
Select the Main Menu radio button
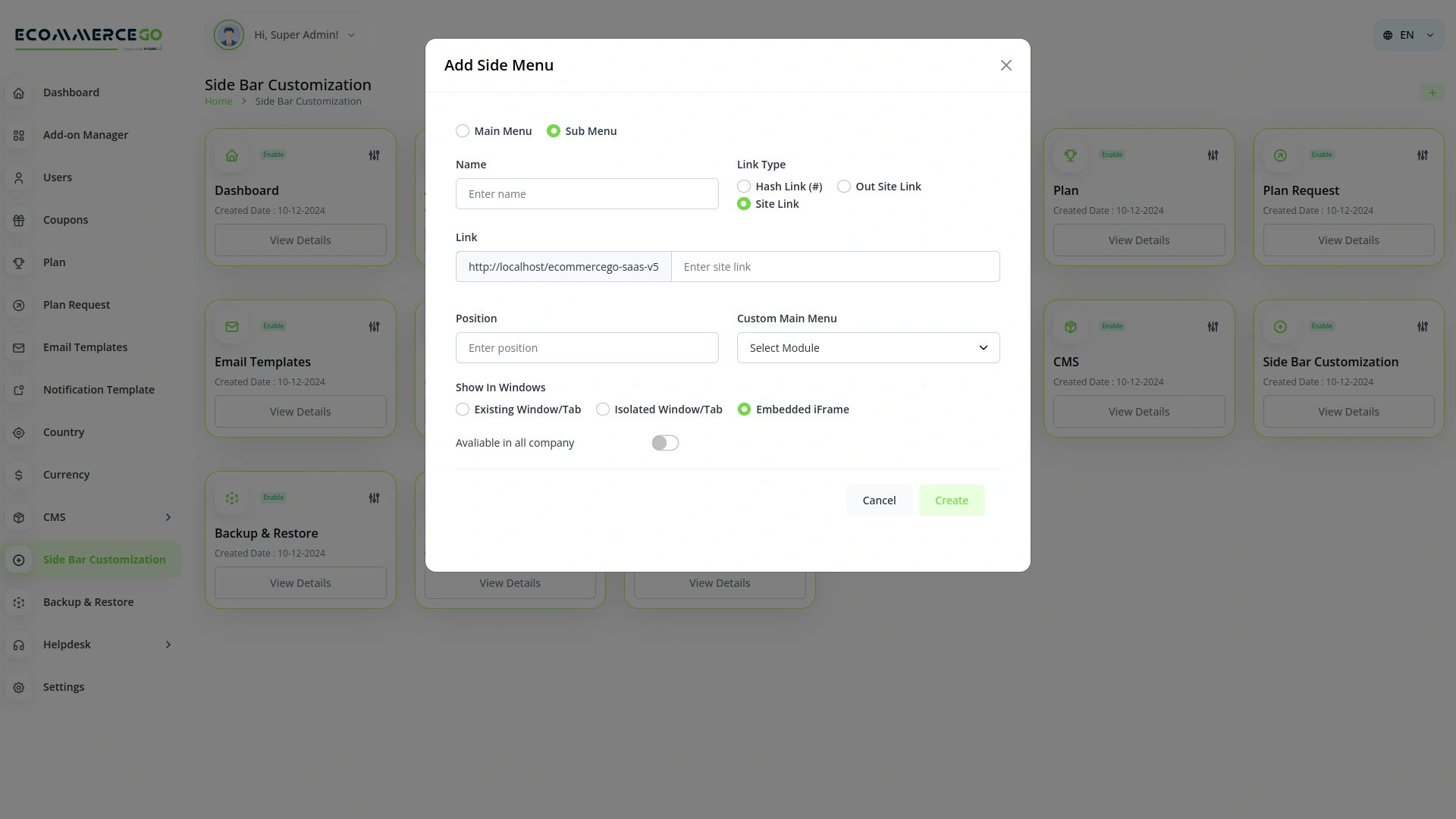[x=463, y=130]
